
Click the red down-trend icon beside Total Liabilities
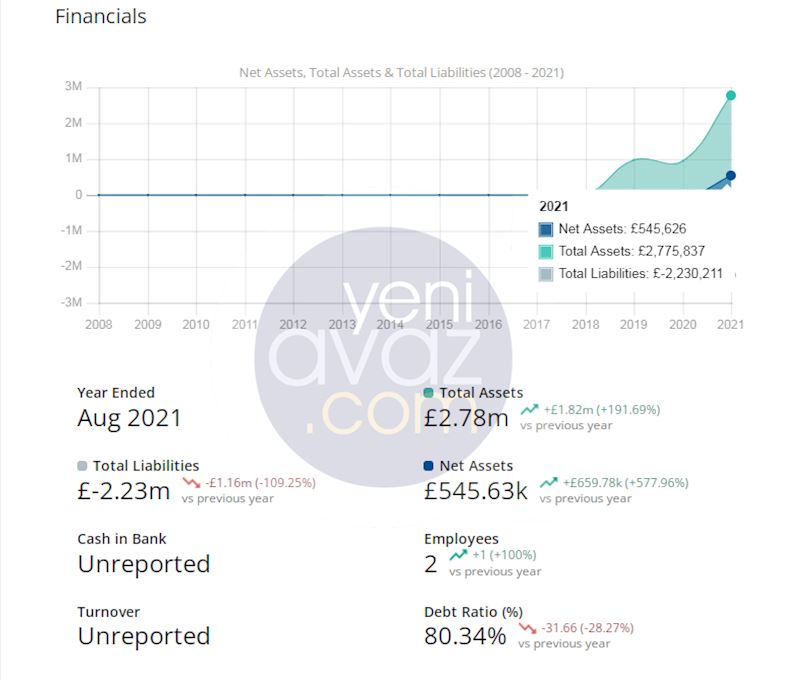point(192,482)
